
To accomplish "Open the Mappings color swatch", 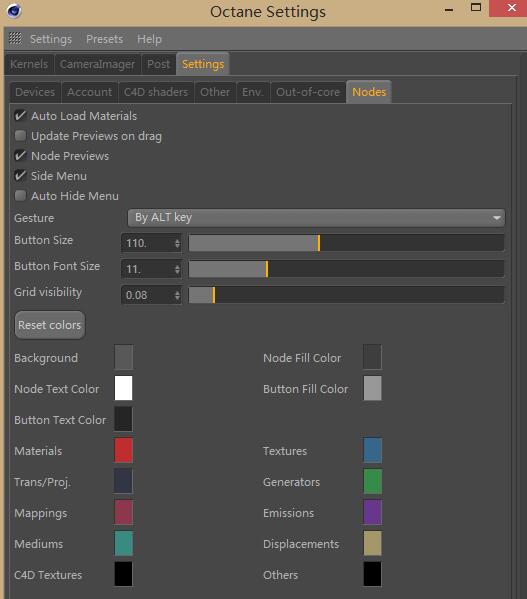I will [x=123, y=512].
